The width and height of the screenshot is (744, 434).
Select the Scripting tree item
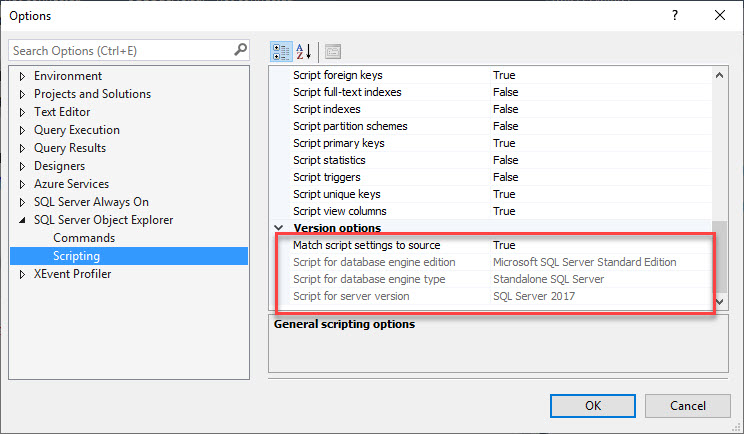[x=76, y=256]
